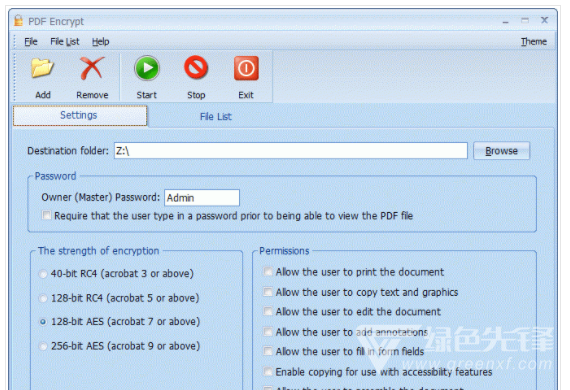
Task: Click the Stop prohibition icon
Action: [196, 68]
